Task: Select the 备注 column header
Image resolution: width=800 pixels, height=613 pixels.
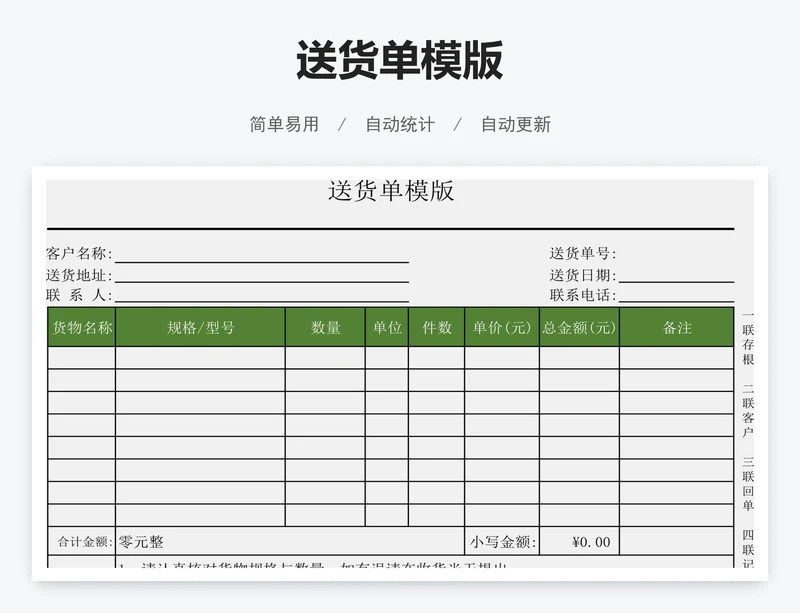Action: point(677,327)
